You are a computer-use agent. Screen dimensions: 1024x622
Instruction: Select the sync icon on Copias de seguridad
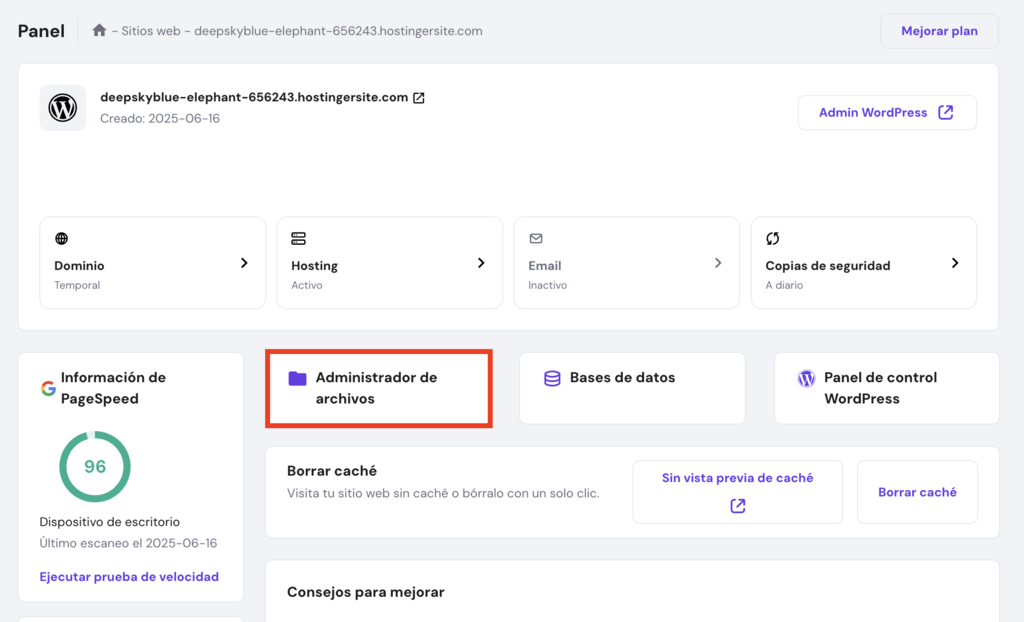[x=772, y=239]
